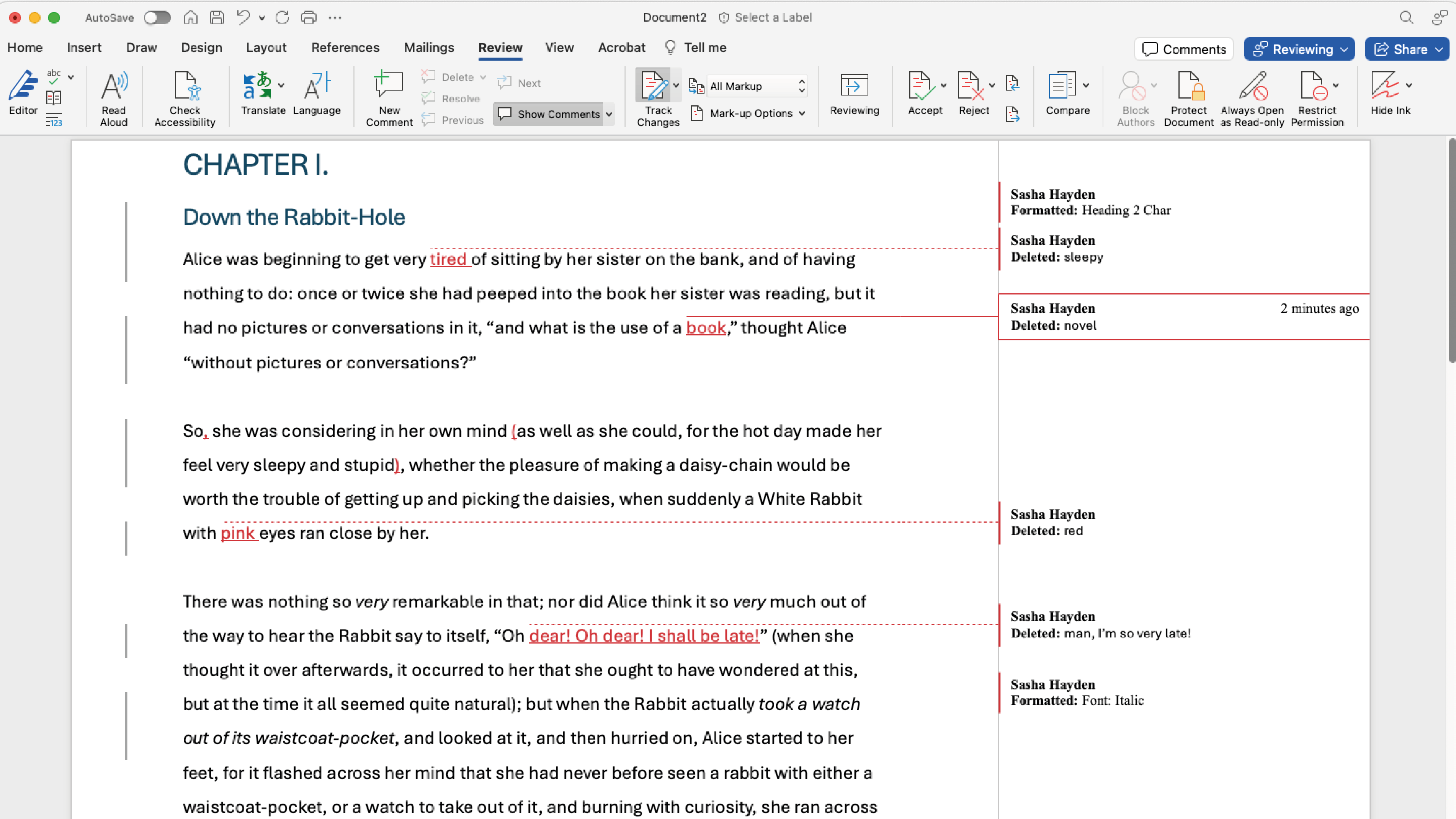Go to the previous tracked change
The image size is (1456, 819).
[x=1012, y=84]
